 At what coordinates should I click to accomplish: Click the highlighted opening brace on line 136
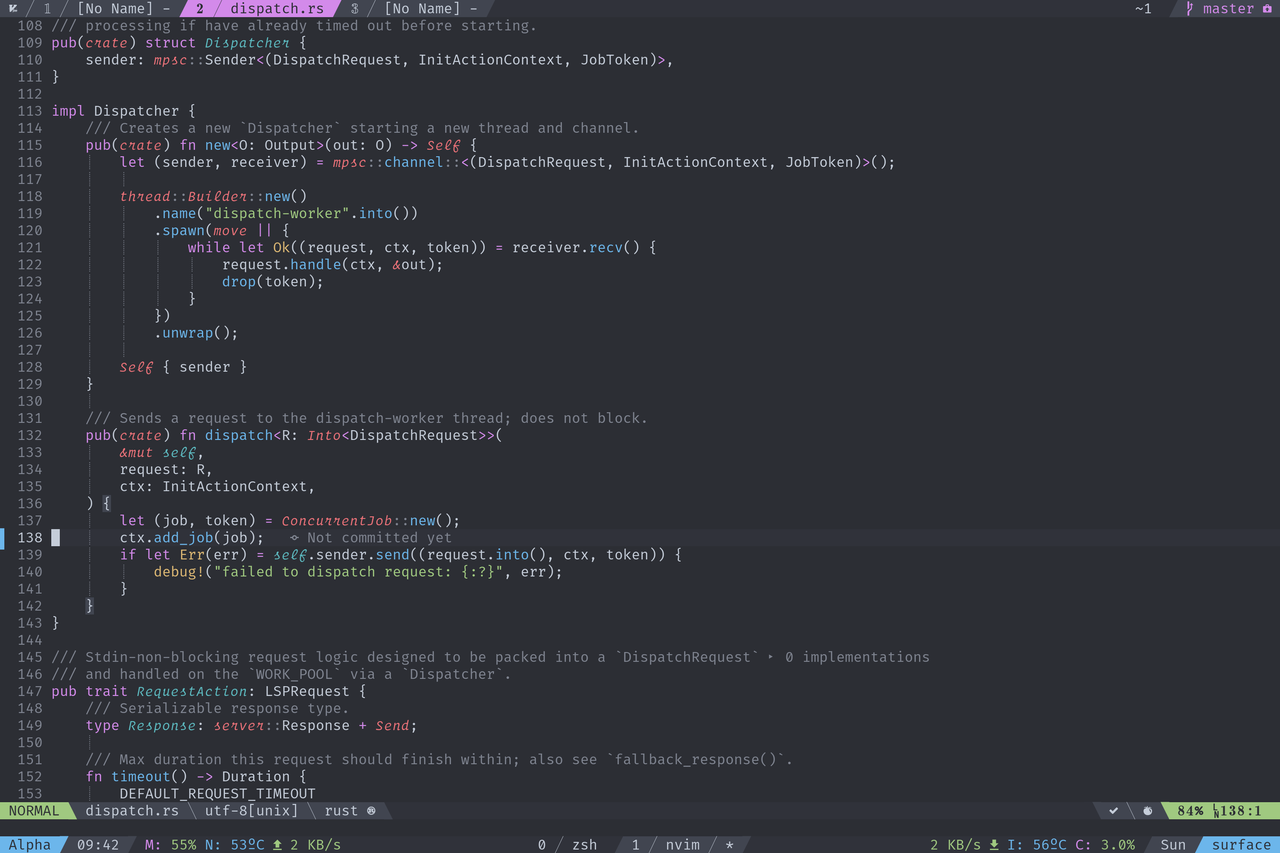click(x=107, y=503)
